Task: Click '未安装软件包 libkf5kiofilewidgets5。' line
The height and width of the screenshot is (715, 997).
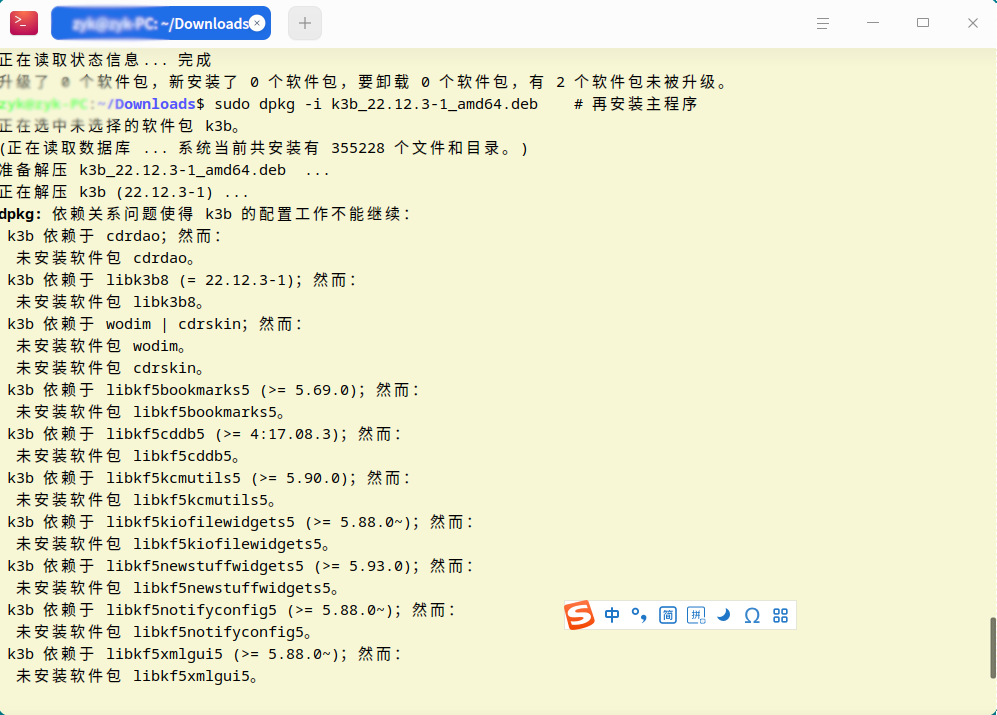Action: click(172, 544)
